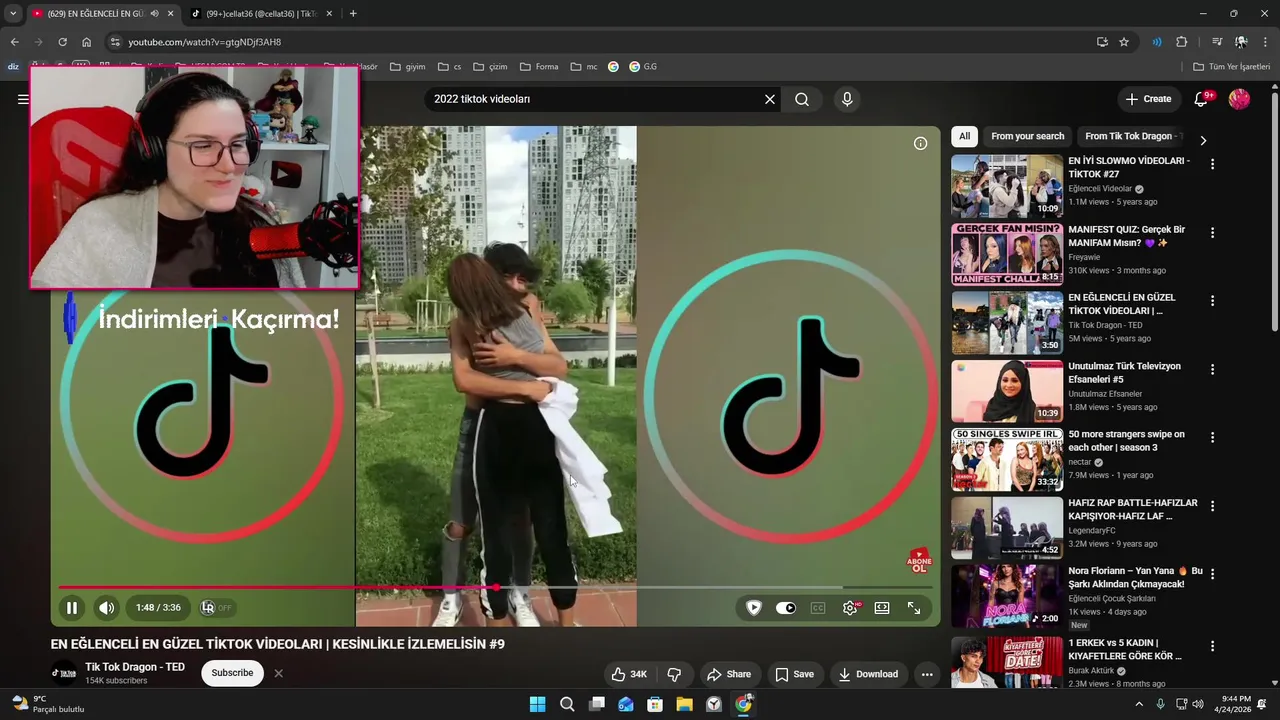Screen dimensions: 1280x720
Task: Clear the YouTube search box text
Action: coord(769,99)
